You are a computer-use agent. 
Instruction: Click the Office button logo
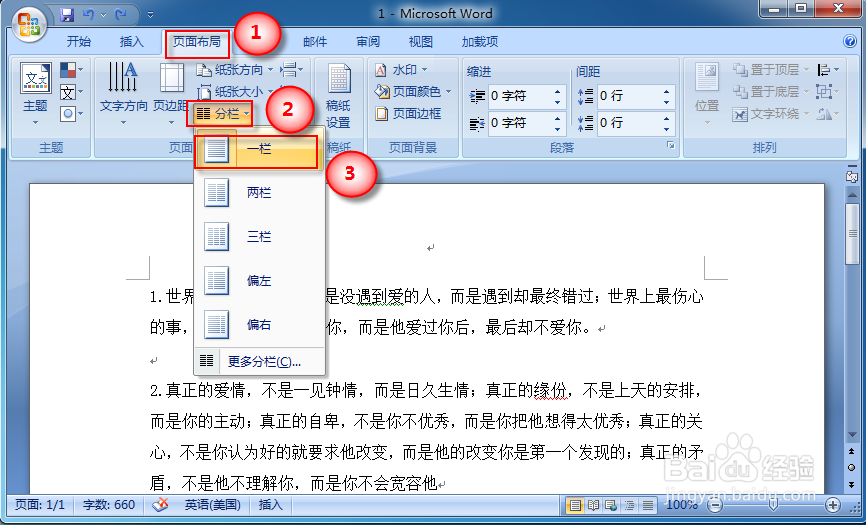click(x=29, y=25)
